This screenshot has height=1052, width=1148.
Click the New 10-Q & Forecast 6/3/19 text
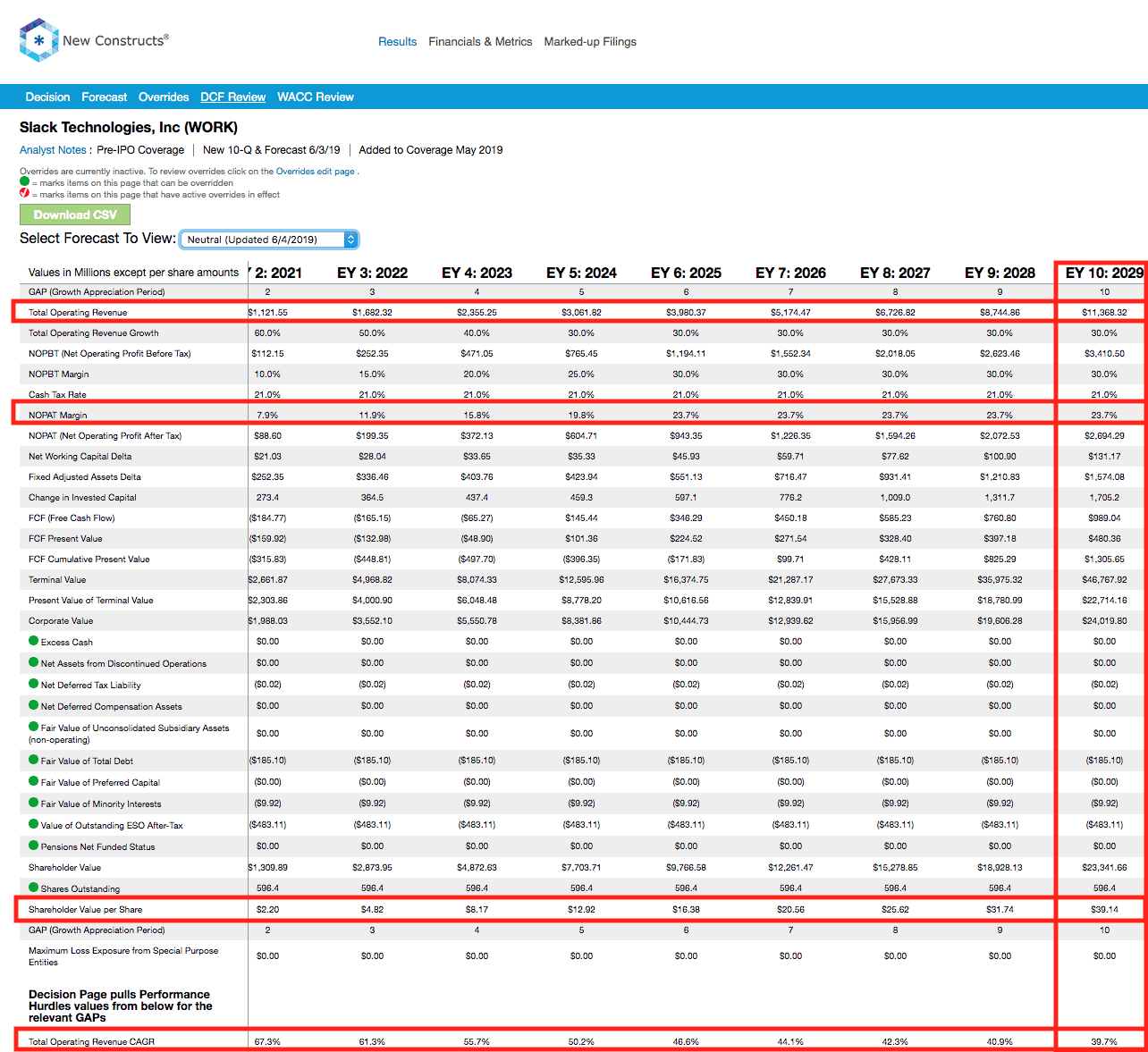(x=272, y=150)
